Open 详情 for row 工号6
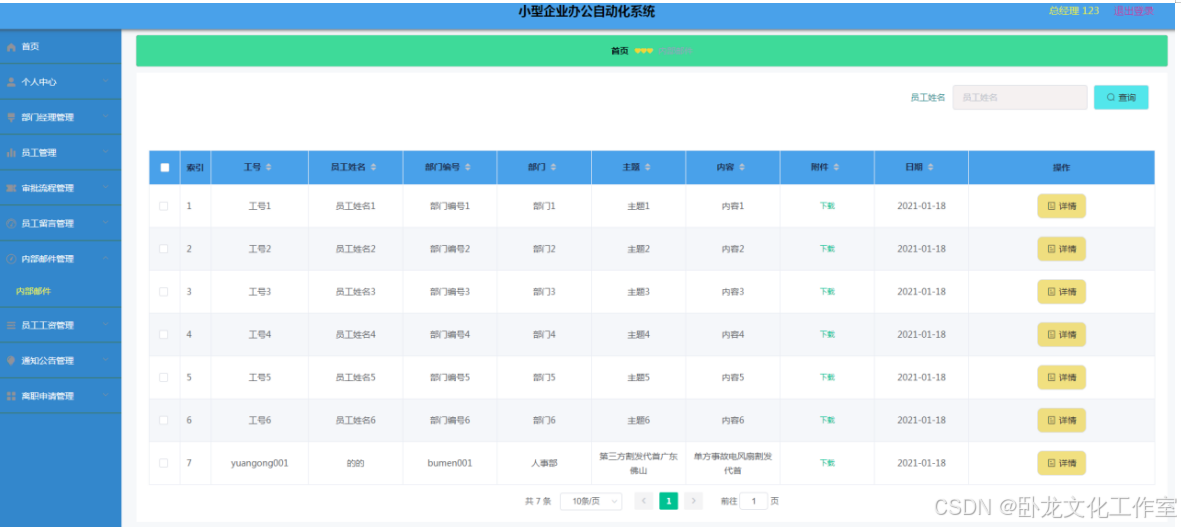1181x527 pixels. click(x=1061, y=420)
